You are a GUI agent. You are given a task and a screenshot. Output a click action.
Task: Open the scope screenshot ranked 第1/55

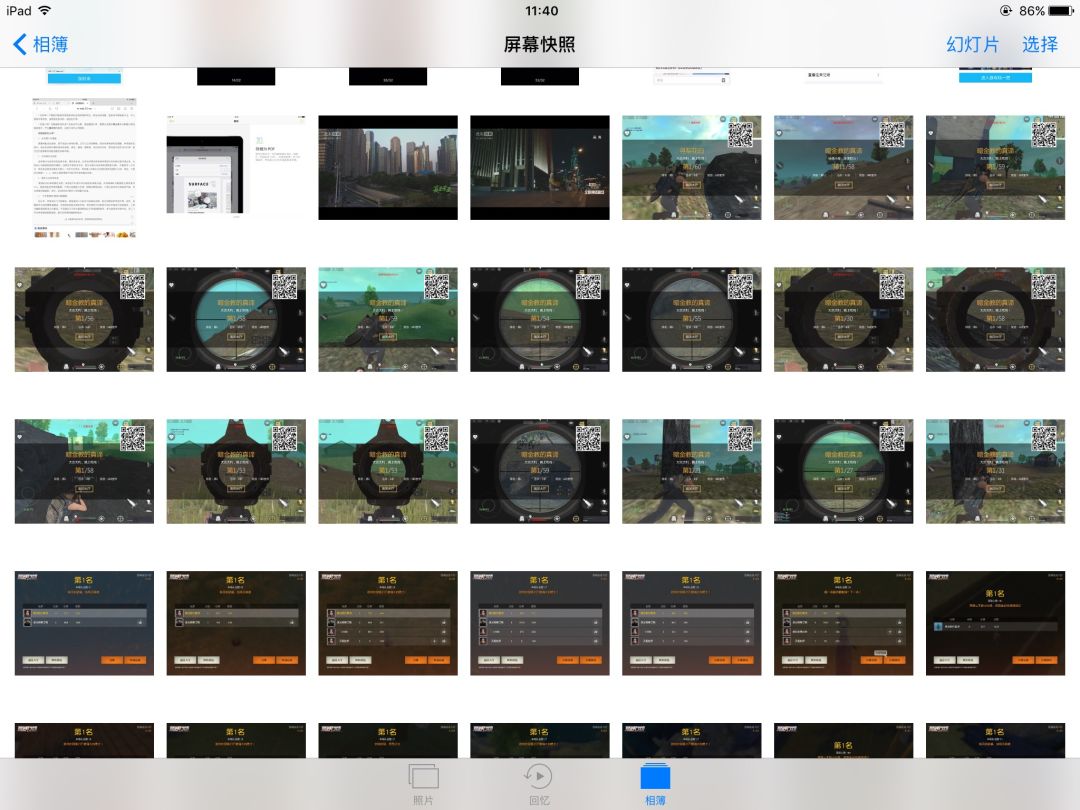692,320
